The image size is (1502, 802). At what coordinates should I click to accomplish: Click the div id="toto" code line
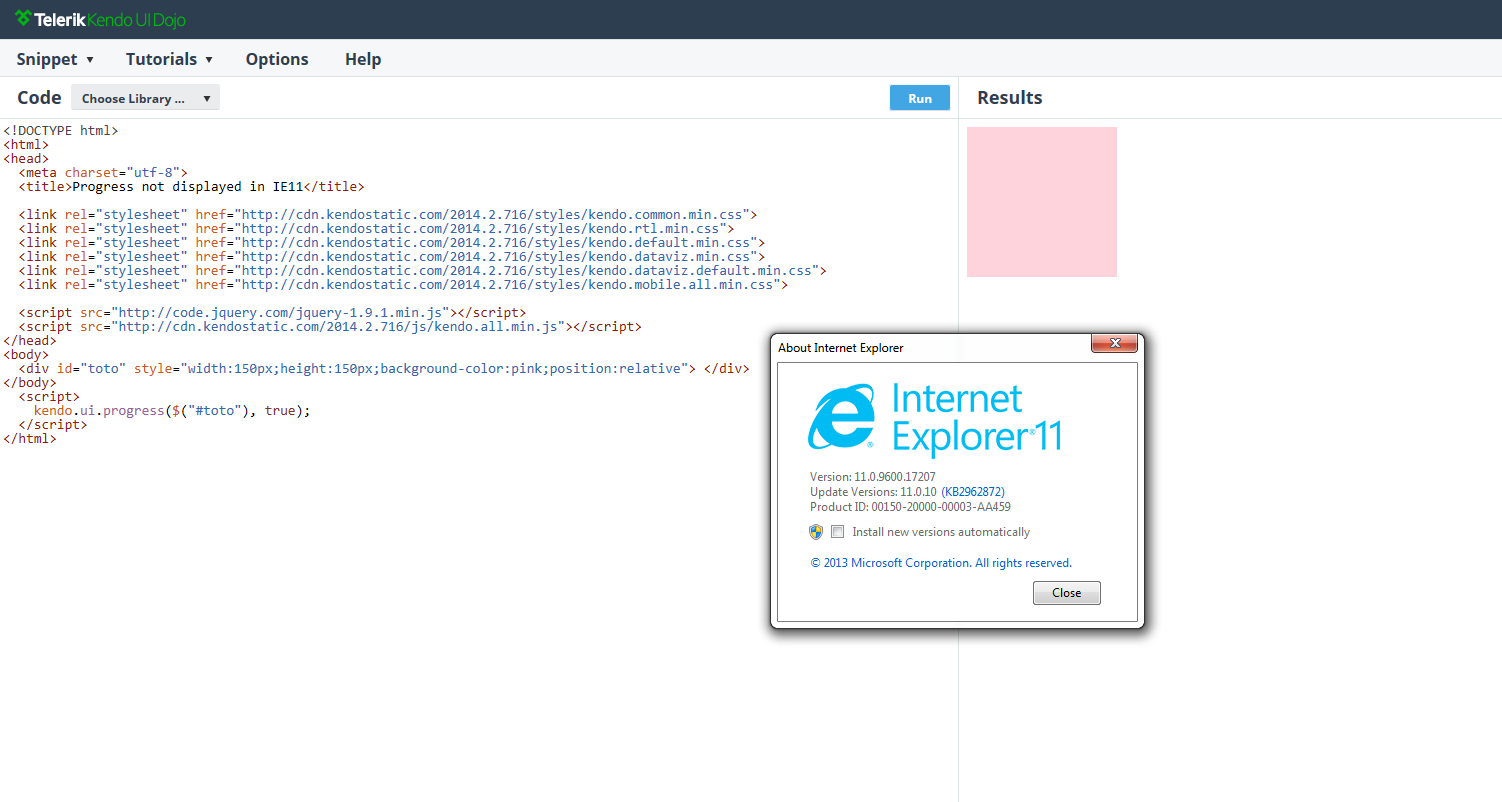click(383, 369)
